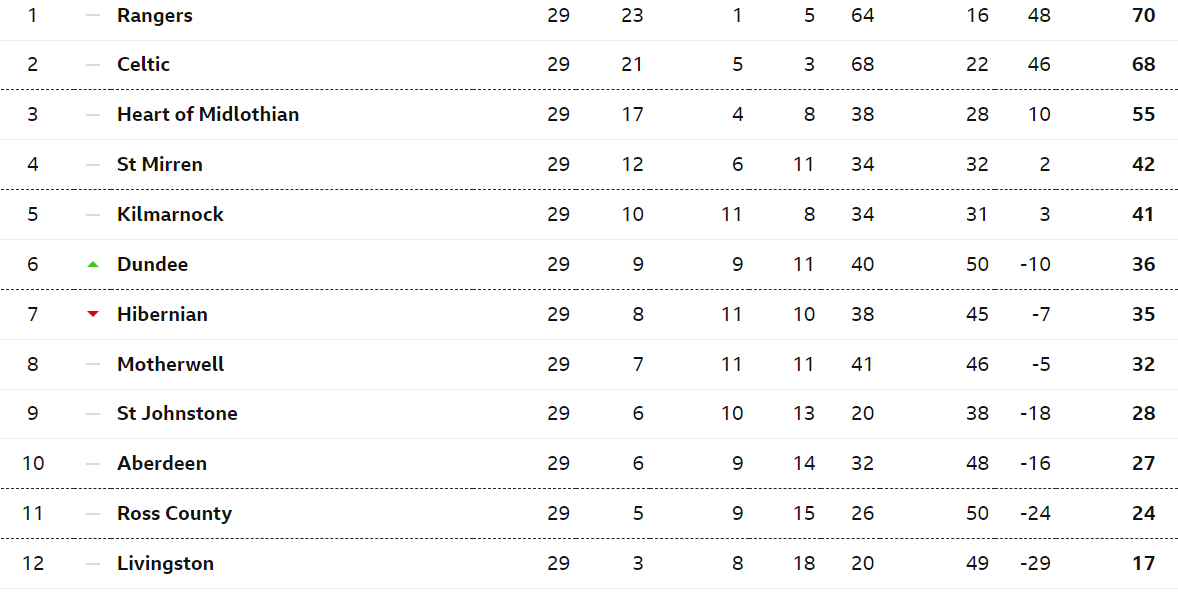The width and height of the screenshot is (1178, 597).
Task: Select the Ross County team name
Action: click(x=174, y=514)
